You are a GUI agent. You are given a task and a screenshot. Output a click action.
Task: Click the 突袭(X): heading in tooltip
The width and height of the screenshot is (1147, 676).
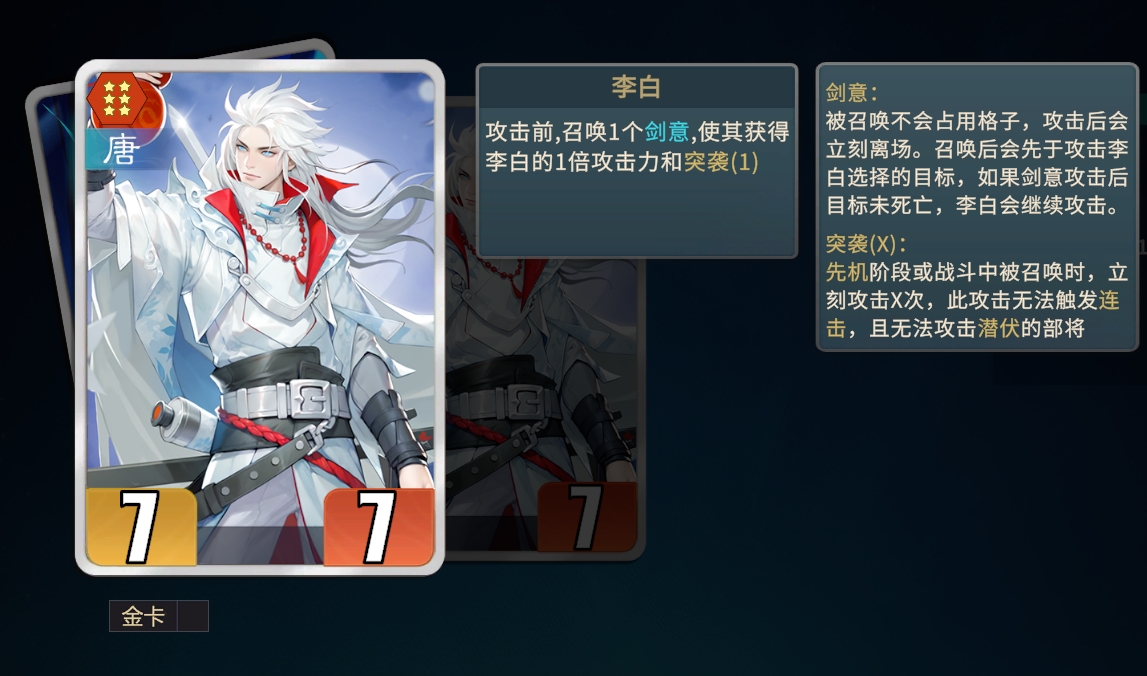(x=866, y=244)
